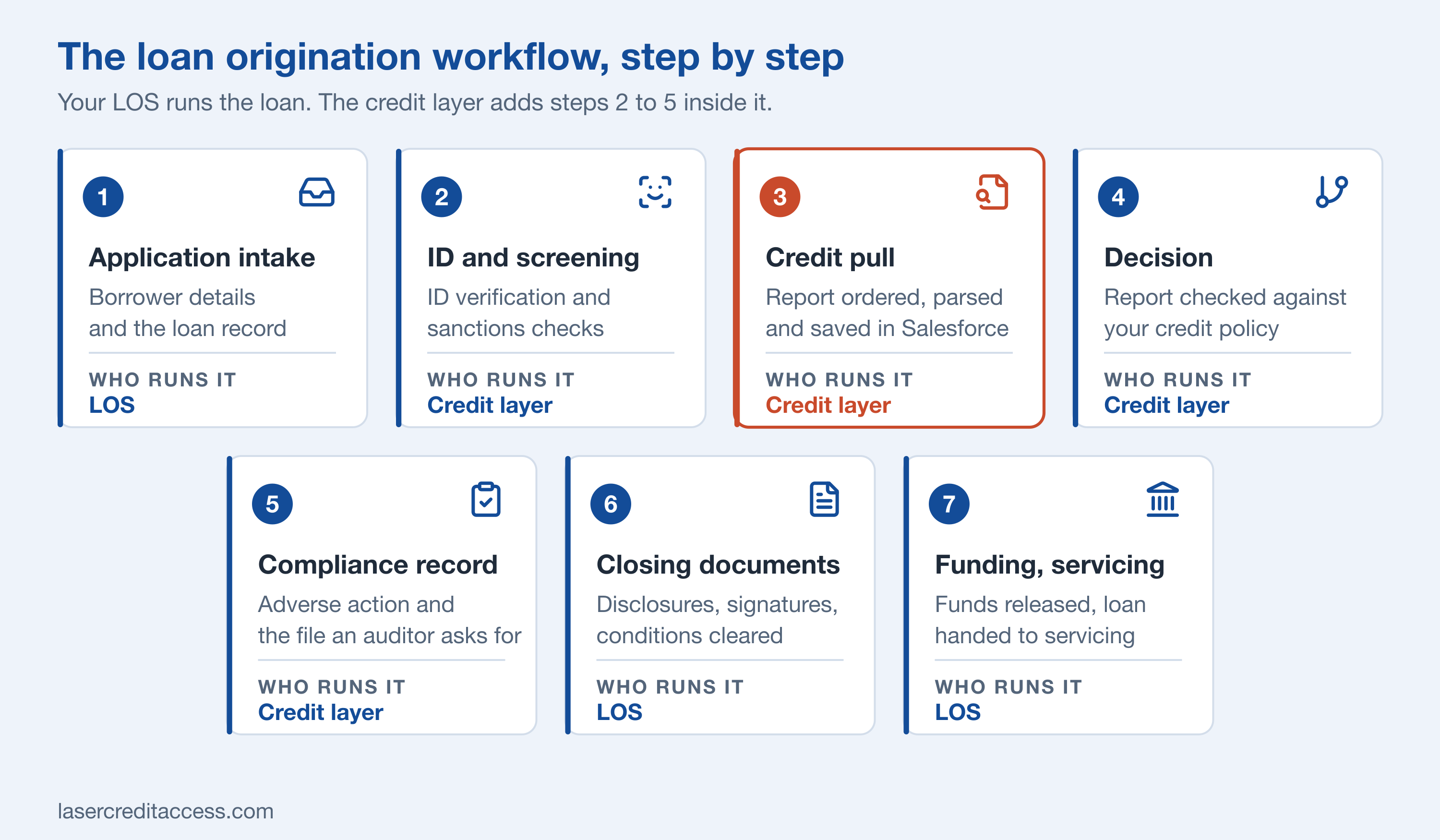Image resolution: width=1440 pixels, height=840 pixels.
Task: Open the lasercreditaccess.com link
Action: click(166, 811)
